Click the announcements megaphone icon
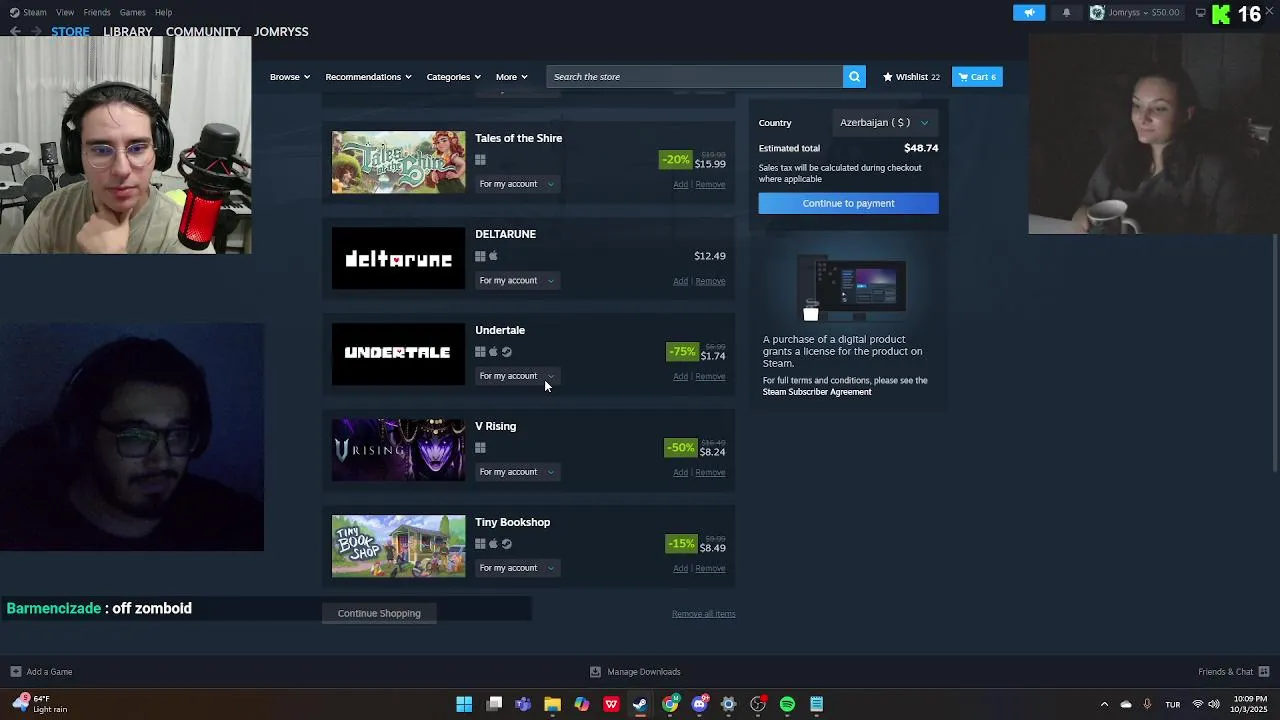 [1029, 12]
